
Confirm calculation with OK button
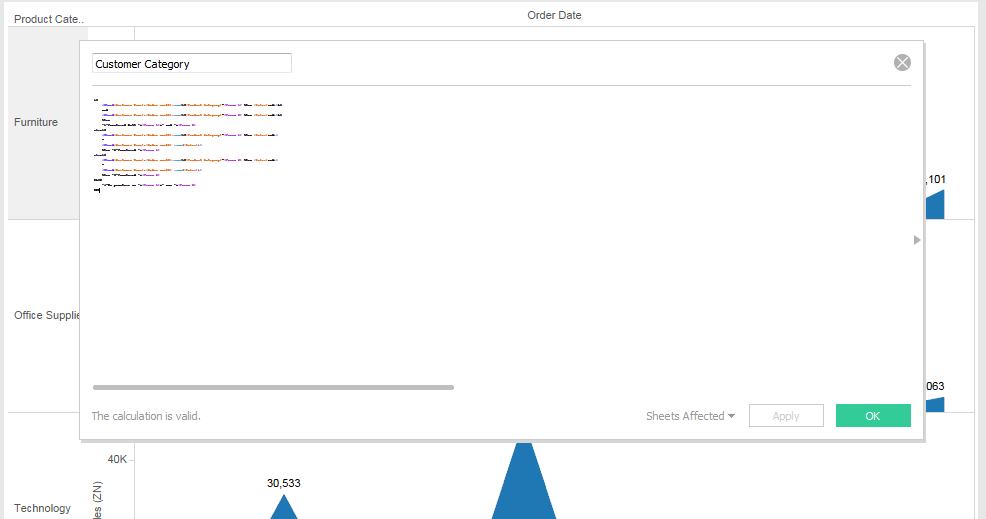pyautogui.click(x=873, y=416)
